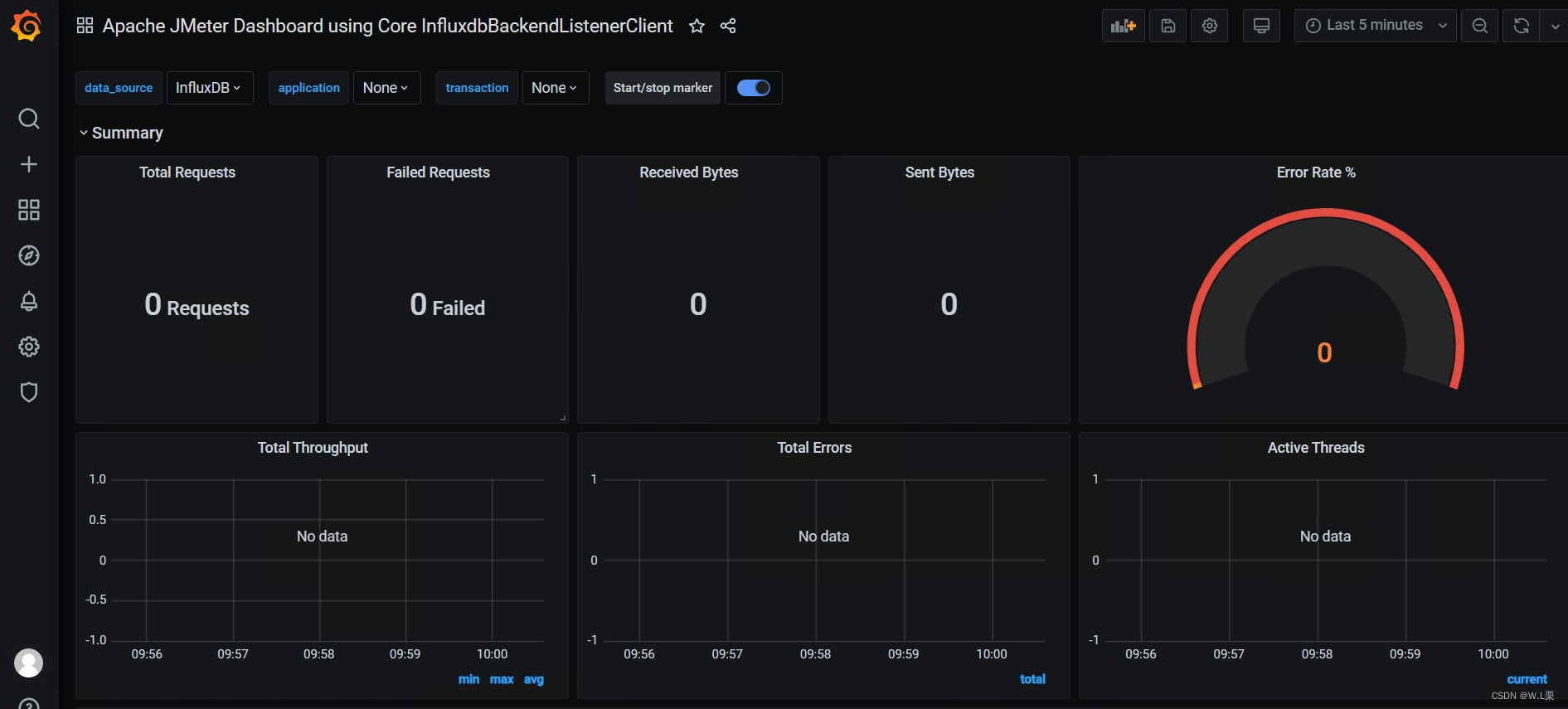The height and width of the screenshot is (709, 1568).
Task: Open dashboard settings gear in top bar
Action: click(x=1210, y=26)
